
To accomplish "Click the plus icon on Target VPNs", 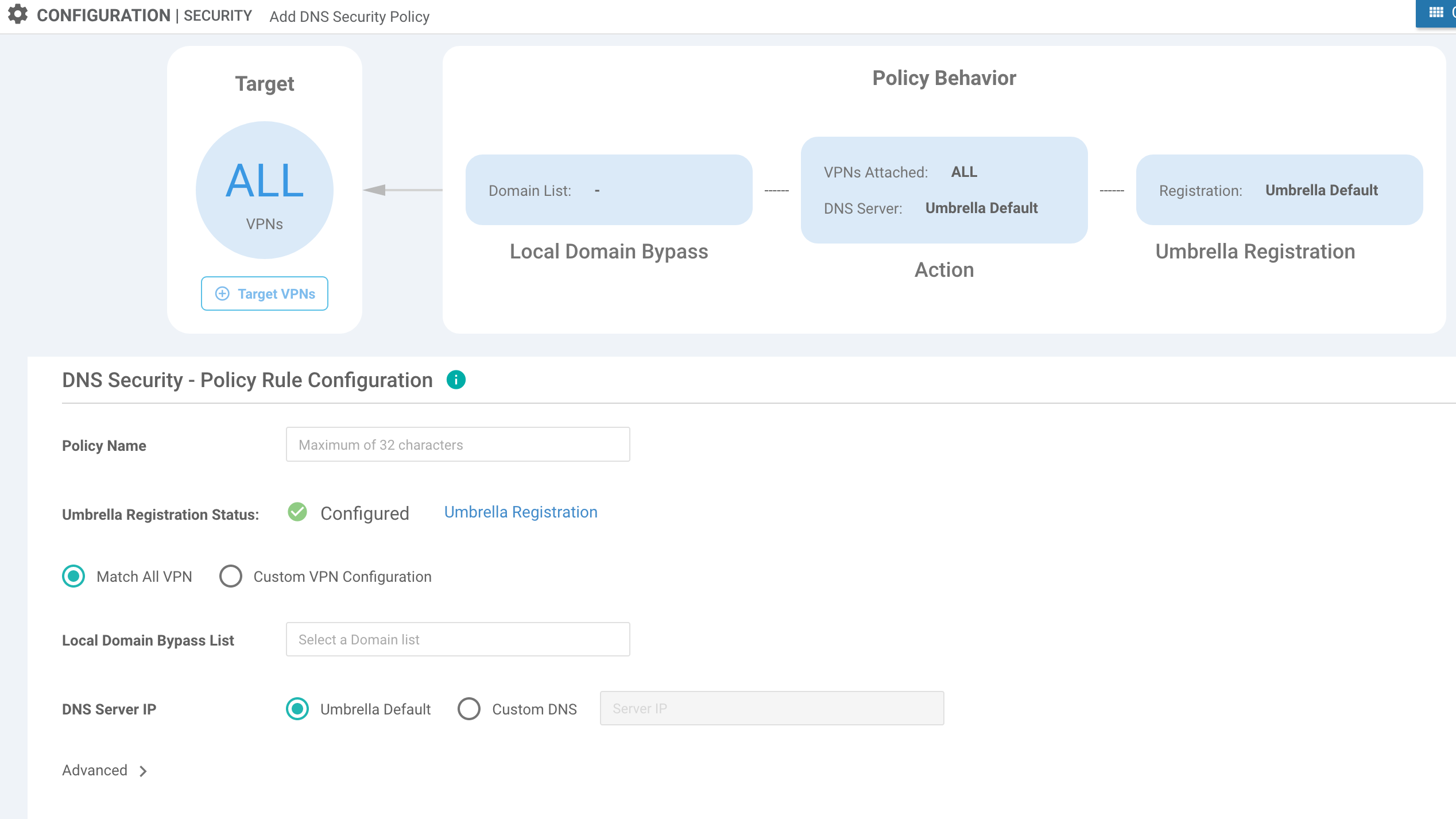I will [222, 293].
